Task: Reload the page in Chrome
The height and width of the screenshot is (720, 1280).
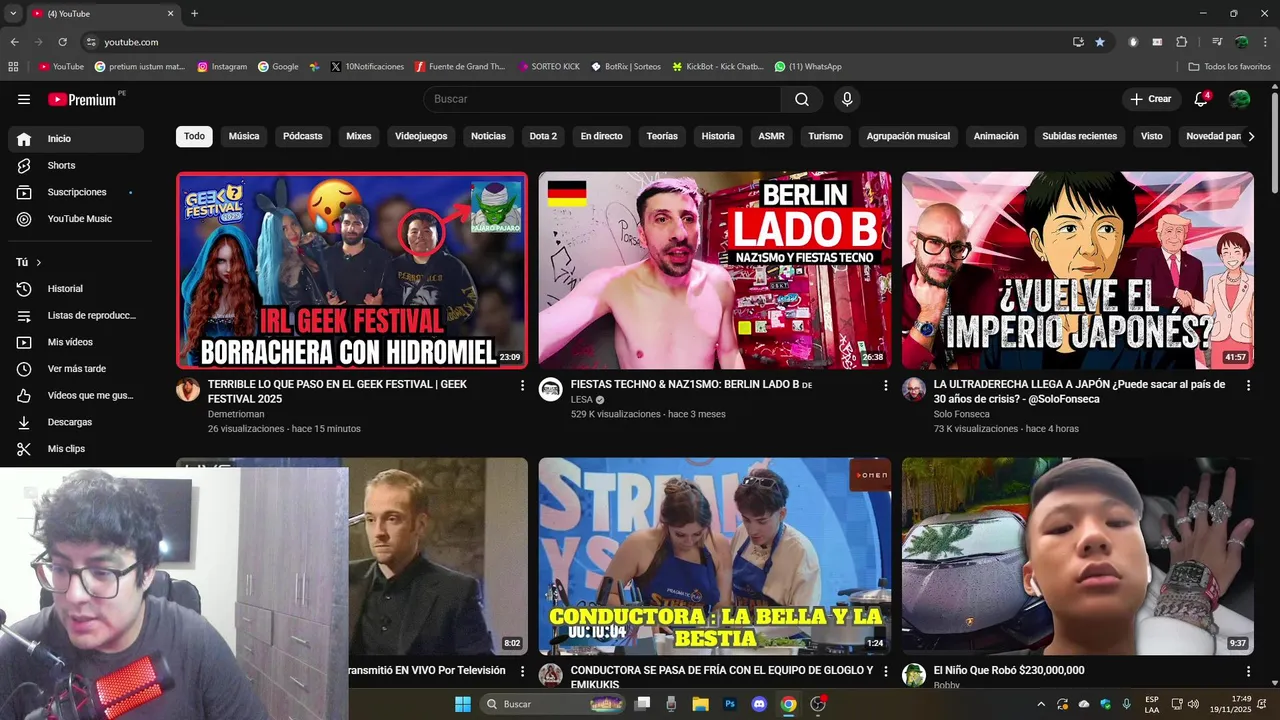Action: (x=62, y=42)
